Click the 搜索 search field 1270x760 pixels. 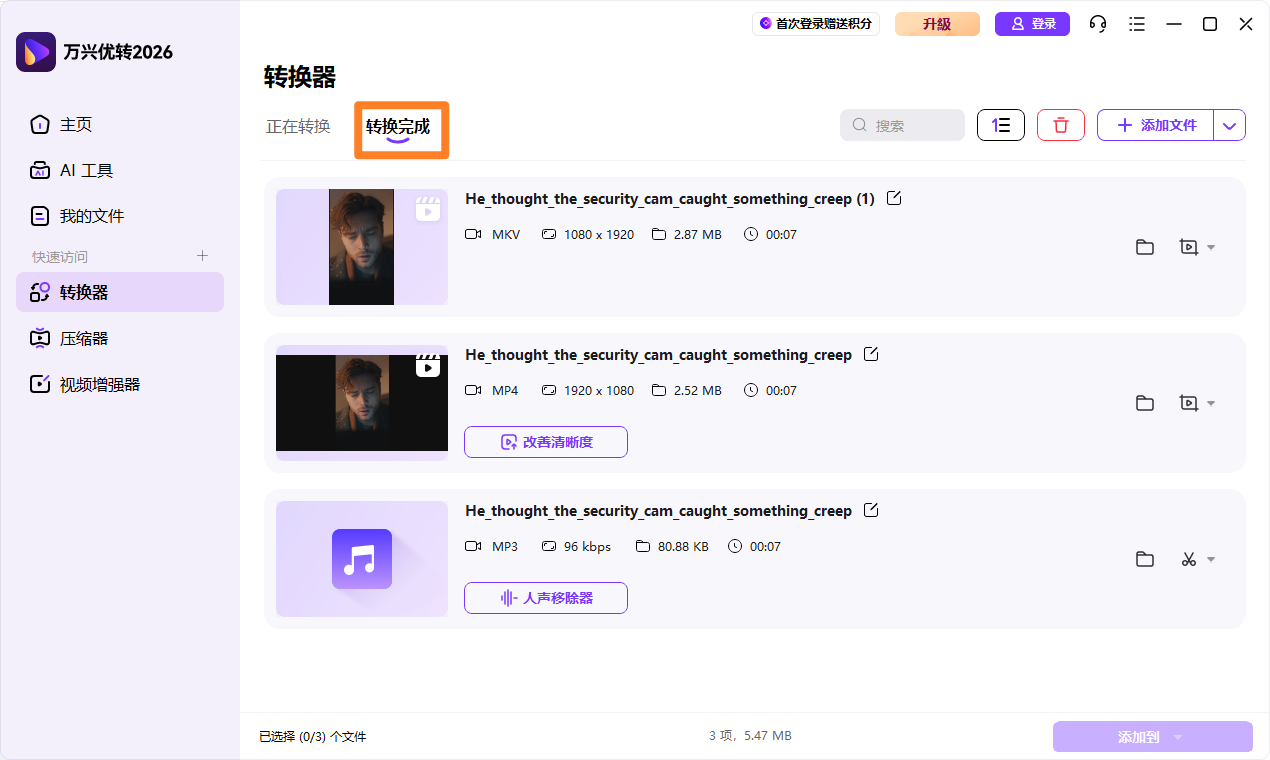902,125
